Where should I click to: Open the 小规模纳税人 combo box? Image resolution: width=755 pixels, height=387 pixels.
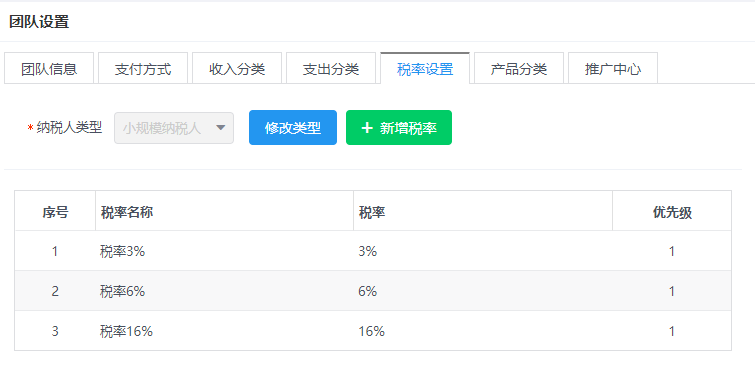[x=174, y=128]
